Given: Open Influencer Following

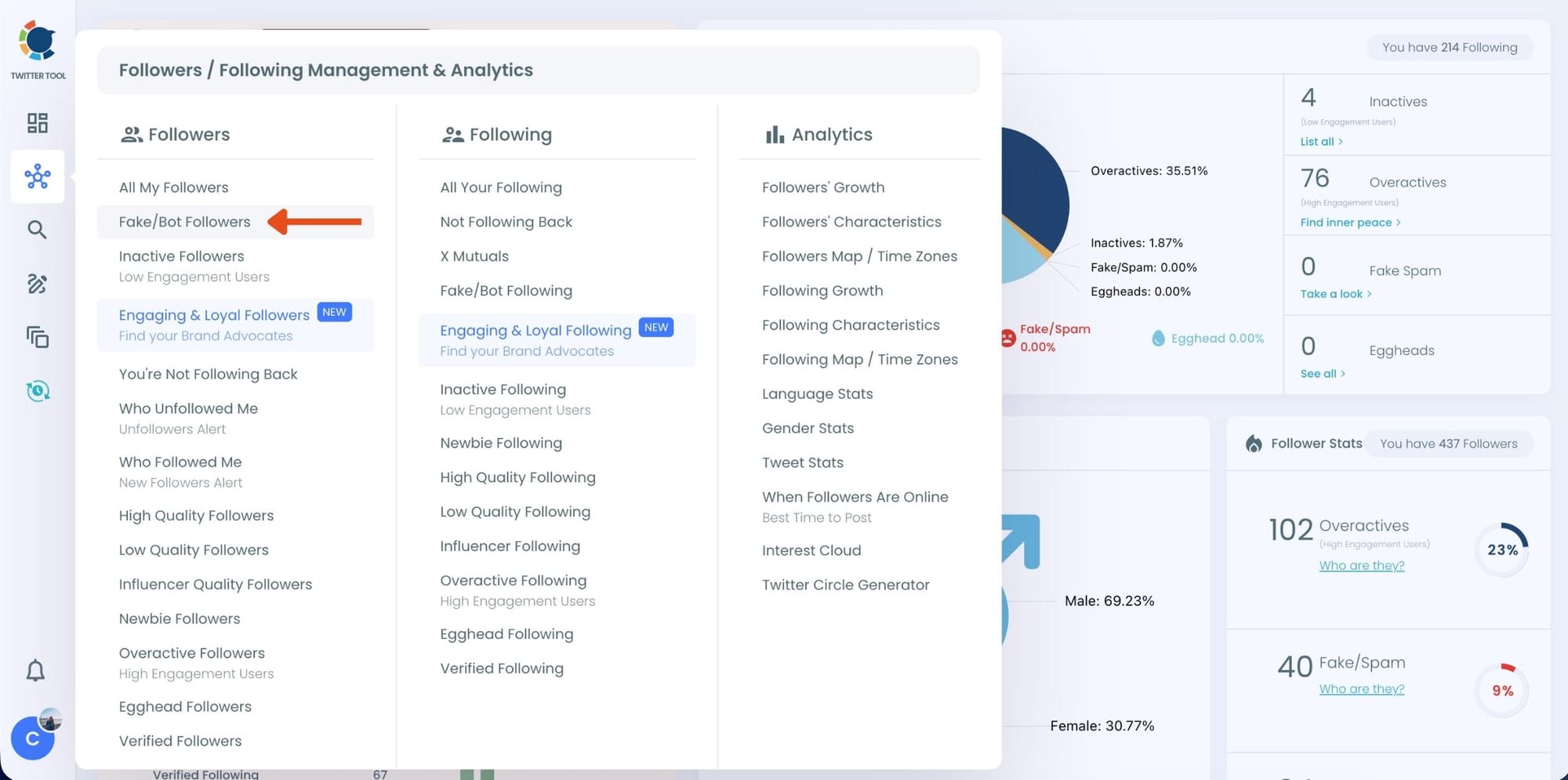Looking at the screenshot, I should click(510, 546).
